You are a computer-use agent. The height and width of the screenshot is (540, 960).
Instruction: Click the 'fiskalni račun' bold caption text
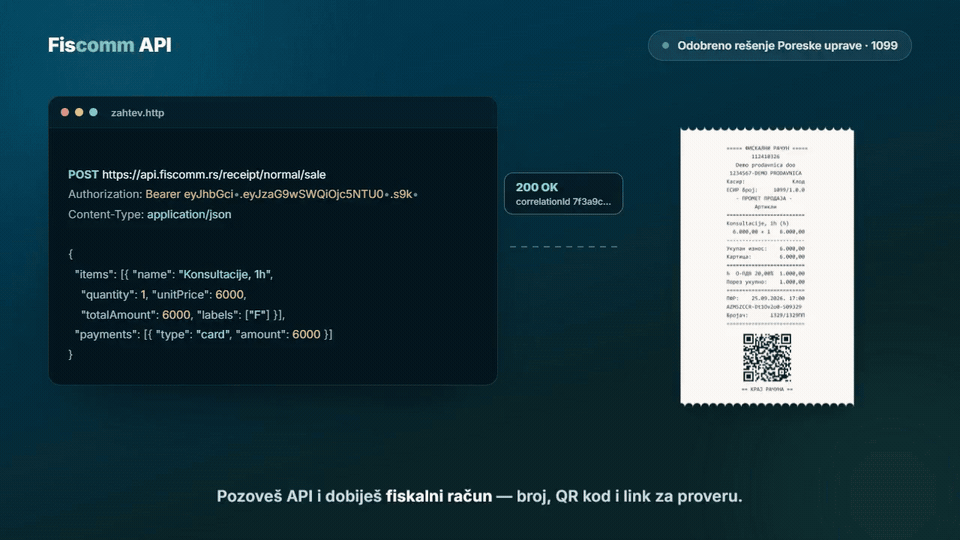coord(439,496)
